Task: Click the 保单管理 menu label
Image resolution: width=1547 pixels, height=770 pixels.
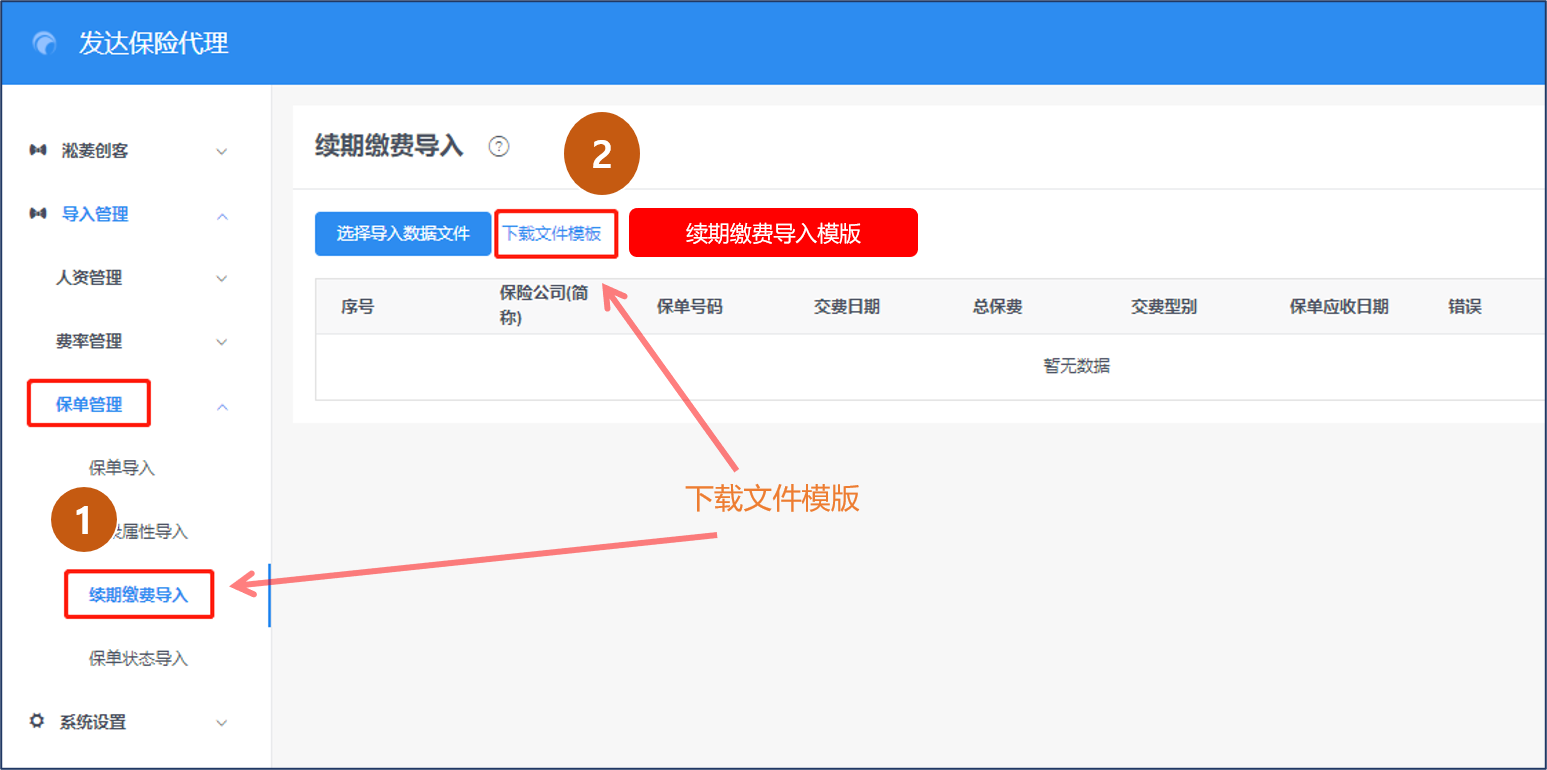Action: (x=89, y=404)
